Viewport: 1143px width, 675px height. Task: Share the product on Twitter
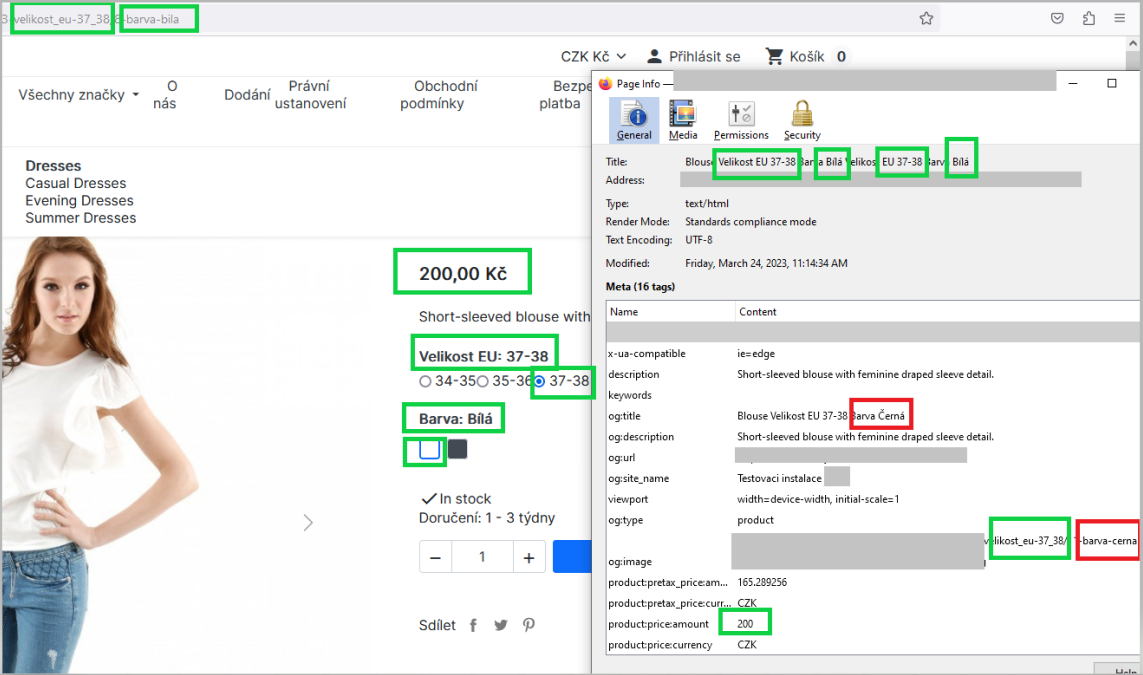pyautogui.click(x=500, y=624)
